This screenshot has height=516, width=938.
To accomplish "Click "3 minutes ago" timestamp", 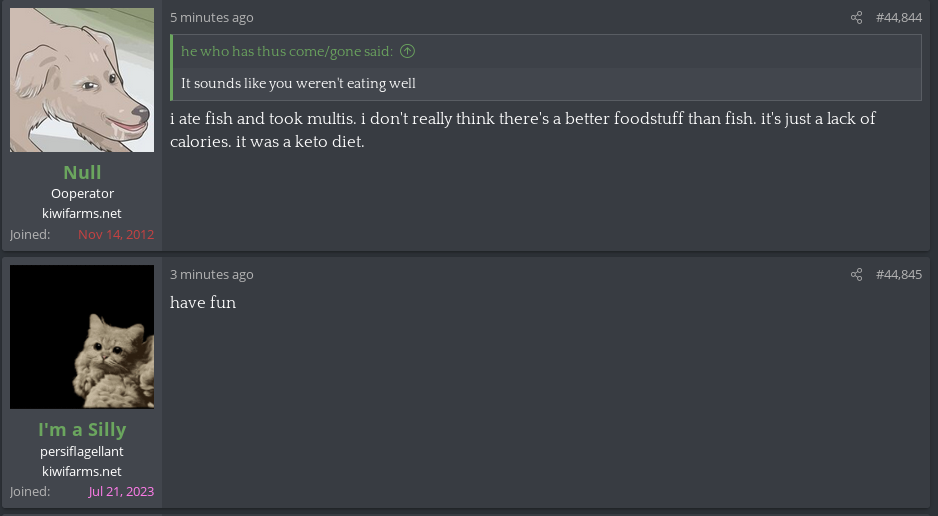I will [x=211, y=275].
